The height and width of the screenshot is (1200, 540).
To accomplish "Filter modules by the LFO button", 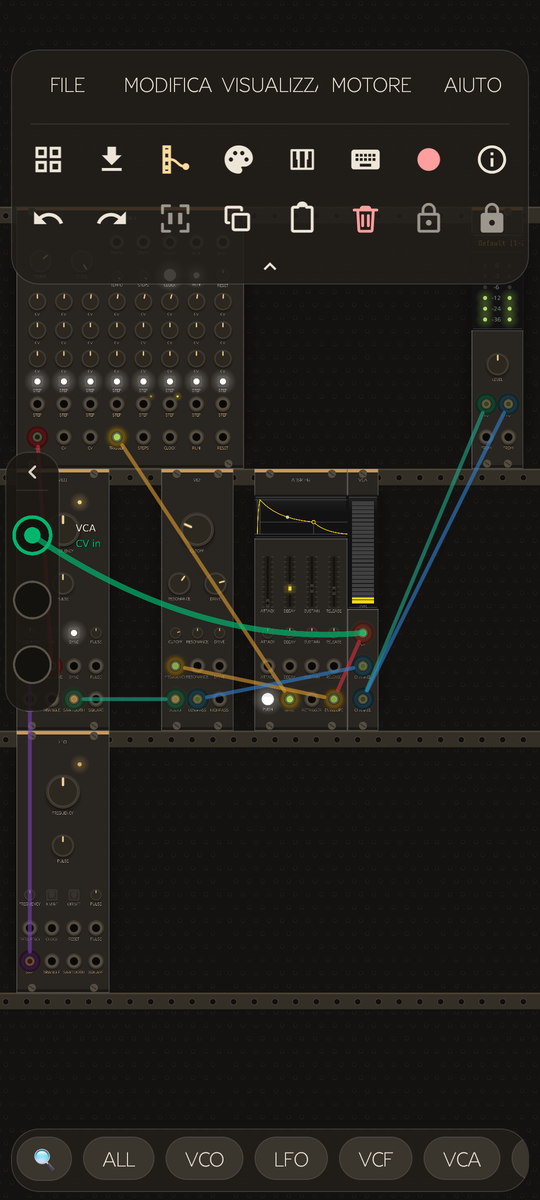I will point(292,1159).
